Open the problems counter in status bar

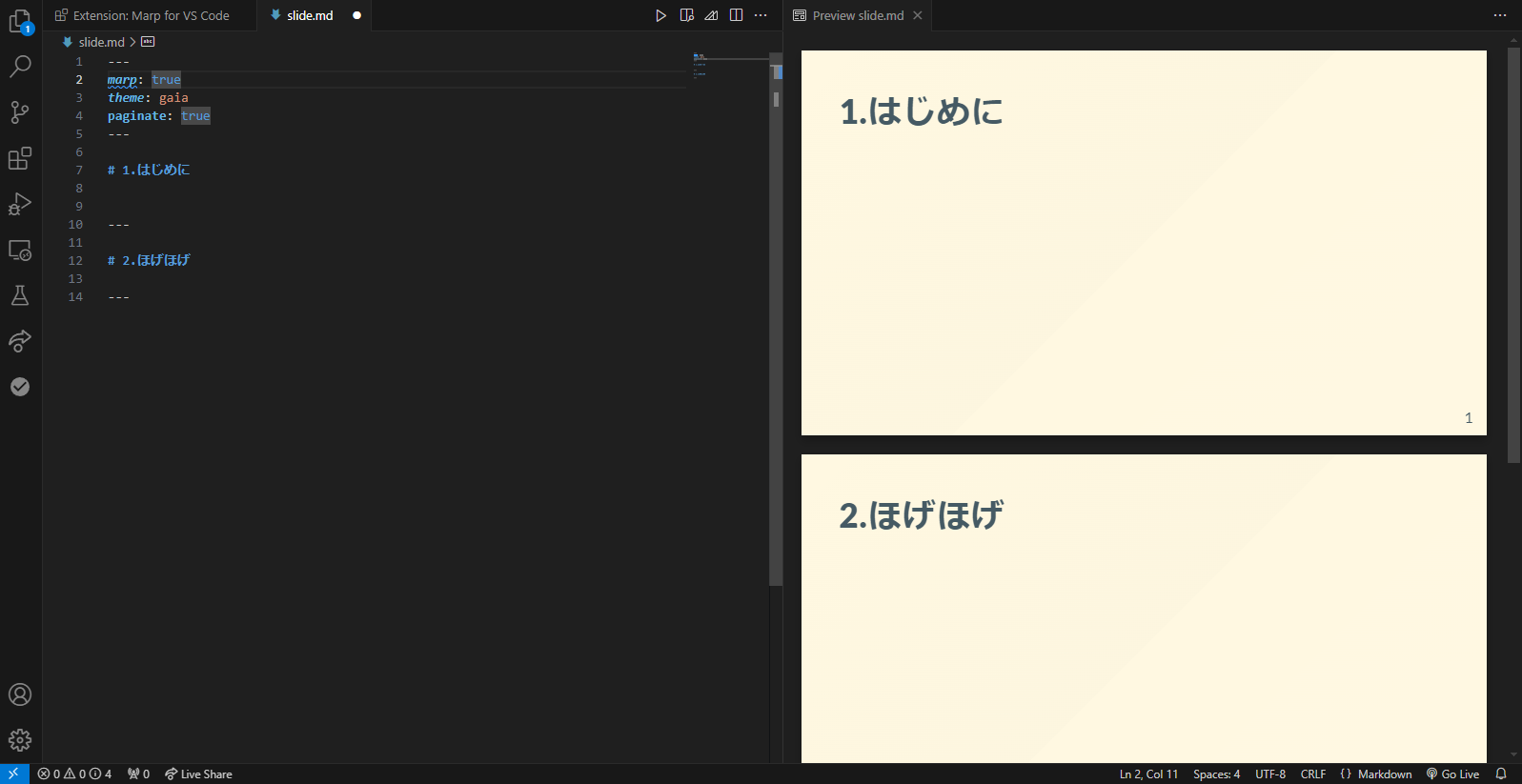click(74, 774)
